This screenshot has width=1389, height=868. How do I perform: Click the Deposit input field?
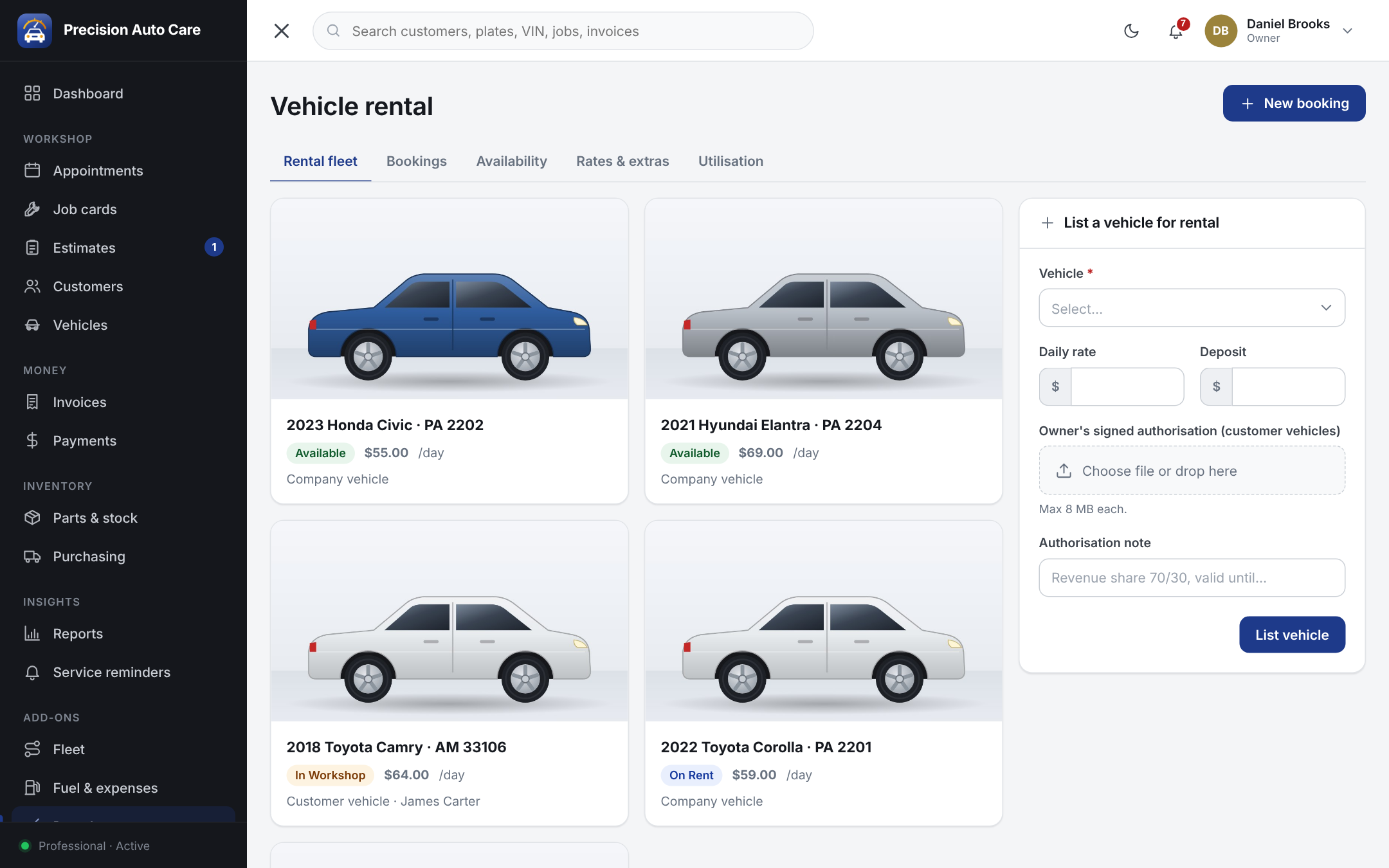1288,386
